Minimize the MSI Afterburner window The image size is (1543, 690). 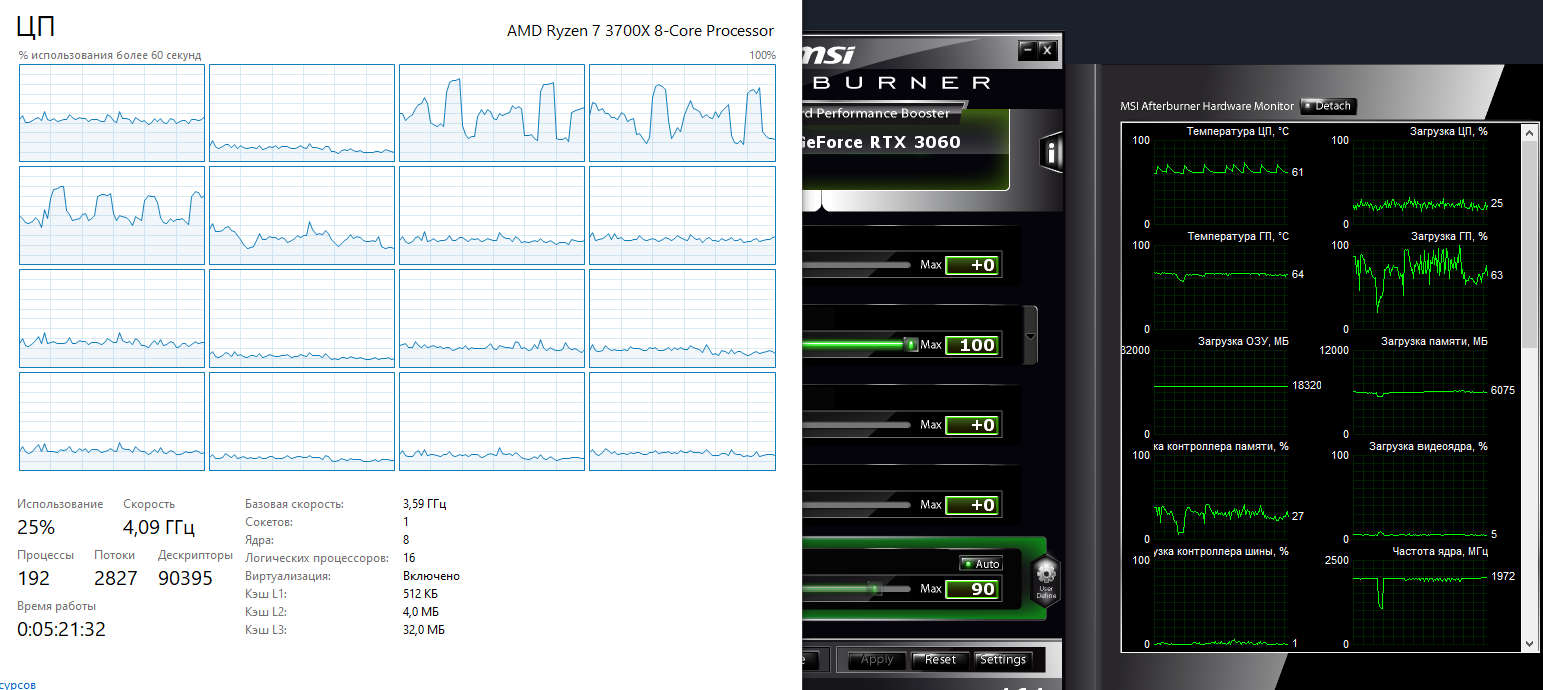coord(1027,49)
